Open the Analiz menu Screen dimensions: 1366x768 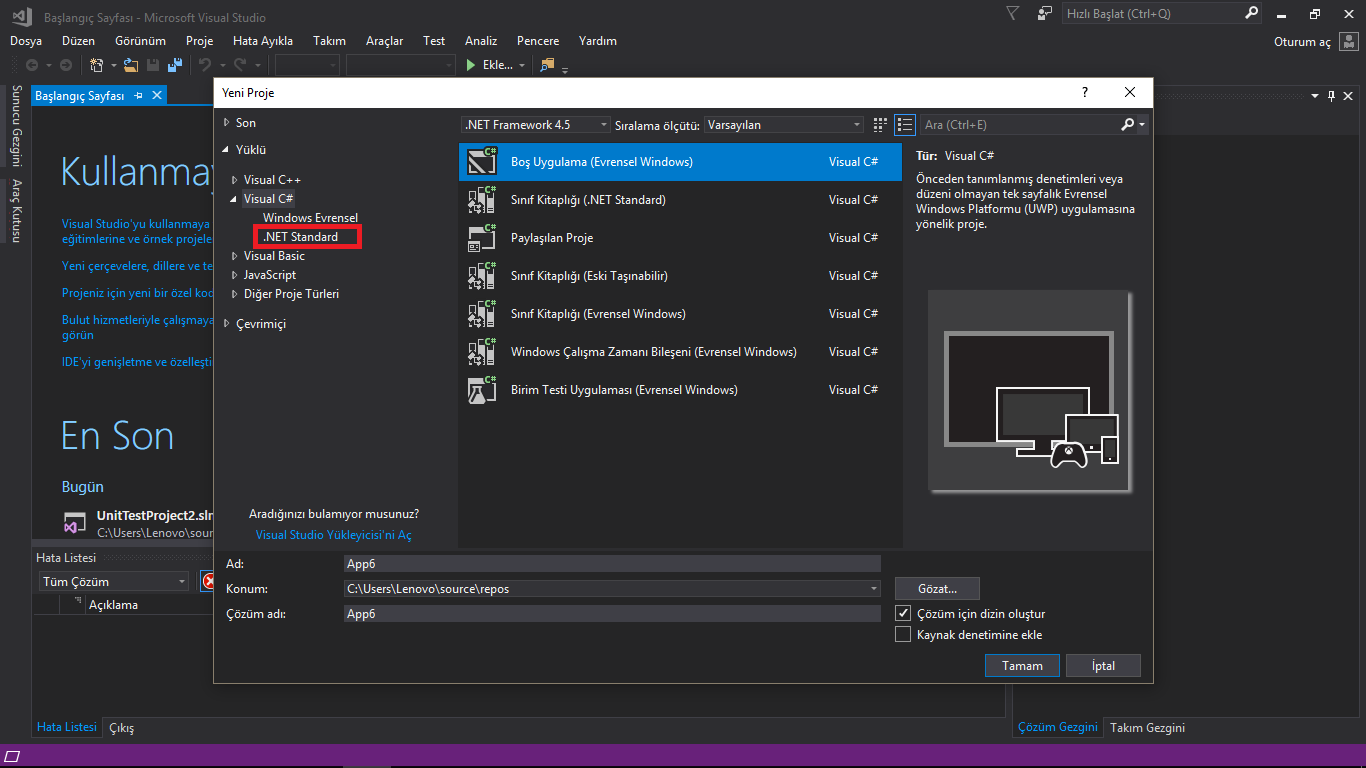(481, 41)
